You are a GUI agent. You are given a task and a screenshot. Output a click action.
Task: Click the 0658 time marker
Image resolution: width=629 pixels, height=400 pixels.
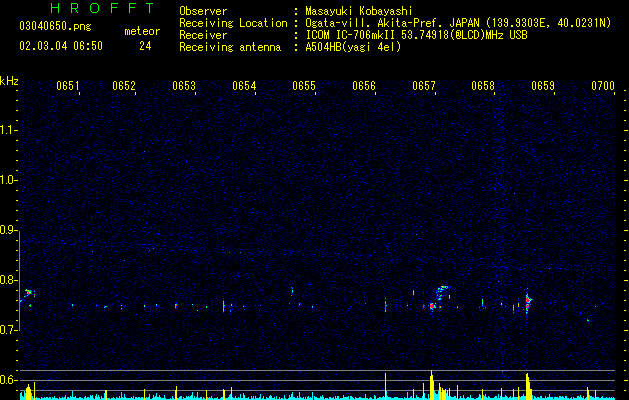(483, 86)
